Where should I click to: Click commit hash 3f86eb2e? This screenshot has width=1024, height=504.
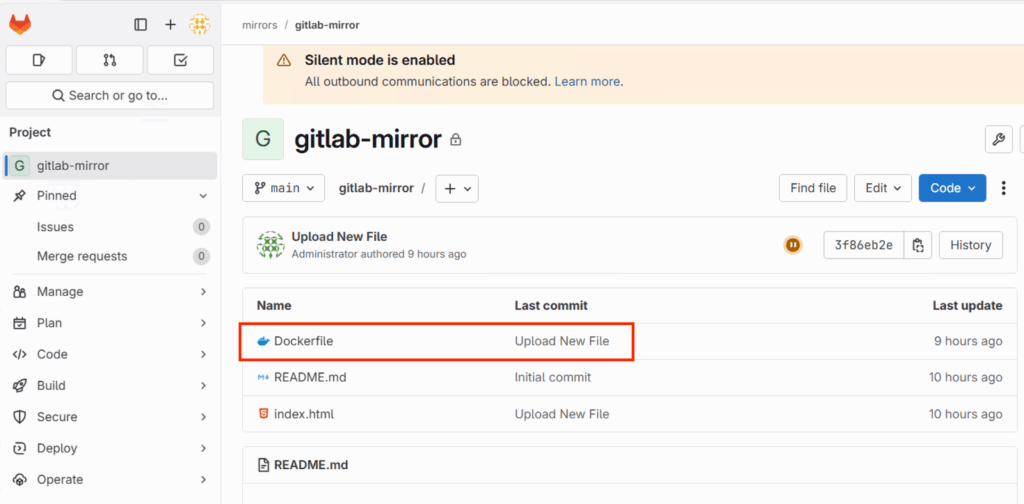click(x=863, y=245)
